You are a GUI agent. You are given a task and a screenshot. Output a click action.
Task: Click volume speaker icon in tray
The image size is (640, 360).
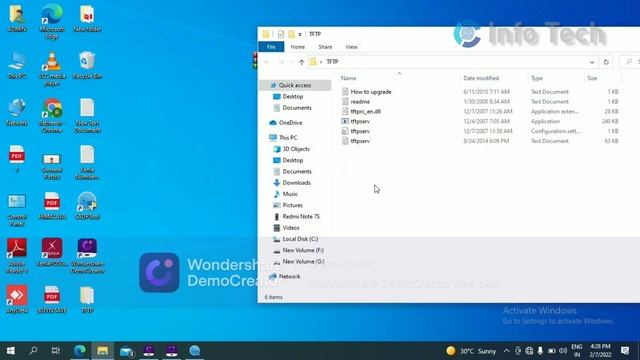click(563, 351)
